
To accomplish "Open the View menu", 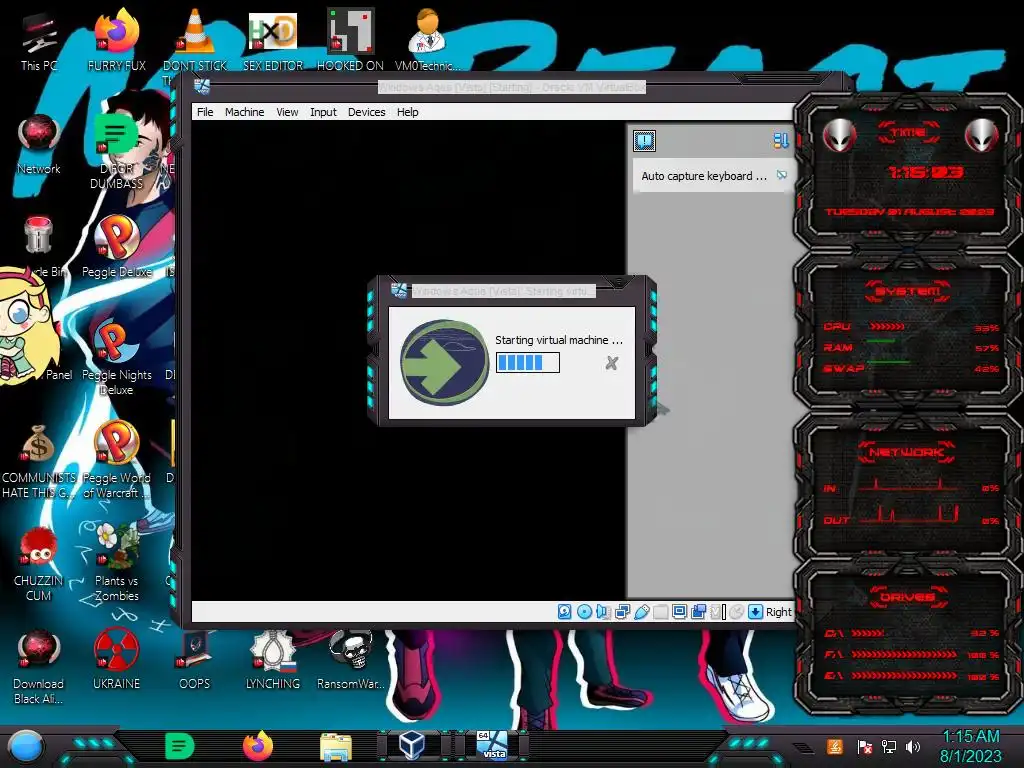I will tap(287, 112).
